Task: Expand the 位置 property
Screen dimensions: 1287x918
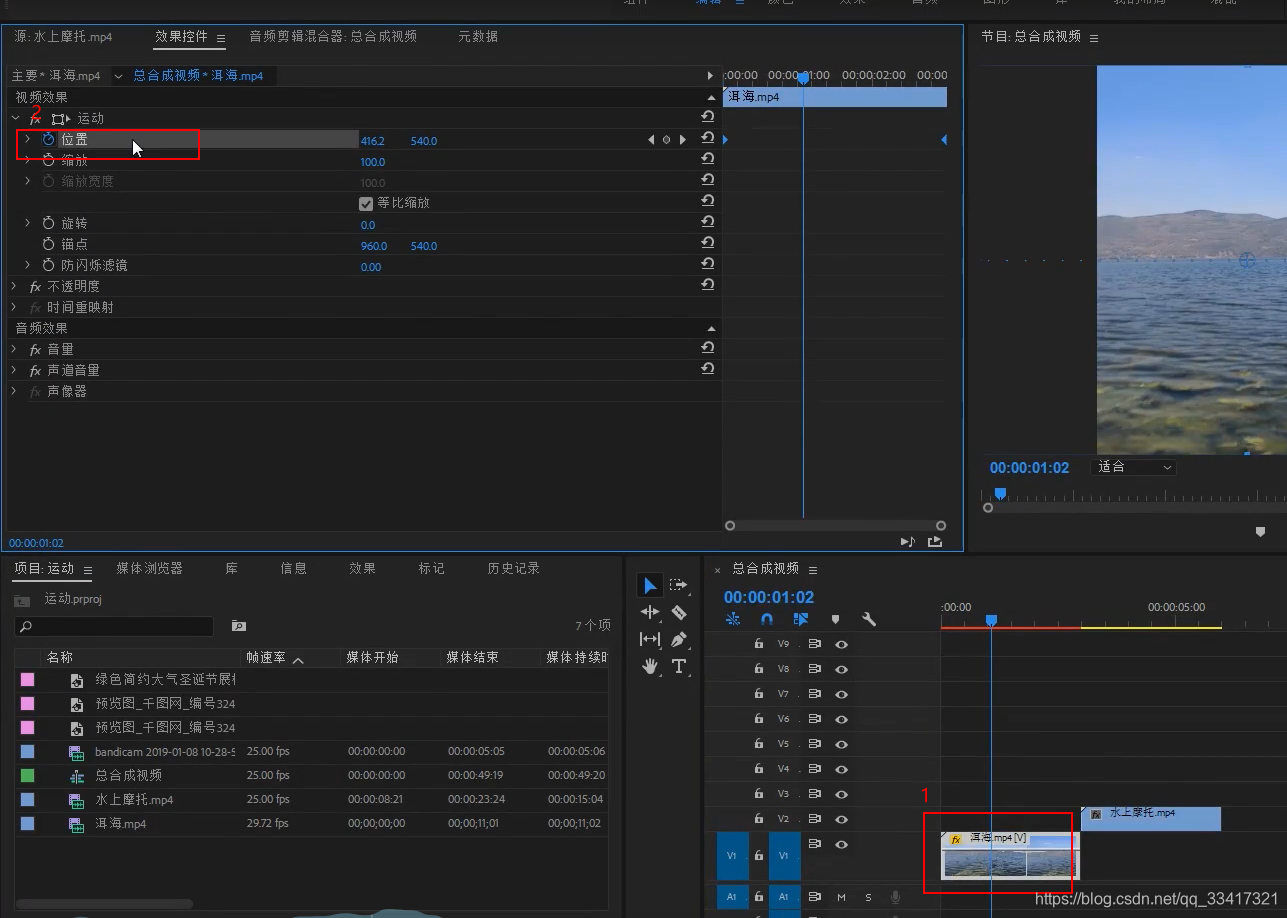Action: click(x=27, y=139)
